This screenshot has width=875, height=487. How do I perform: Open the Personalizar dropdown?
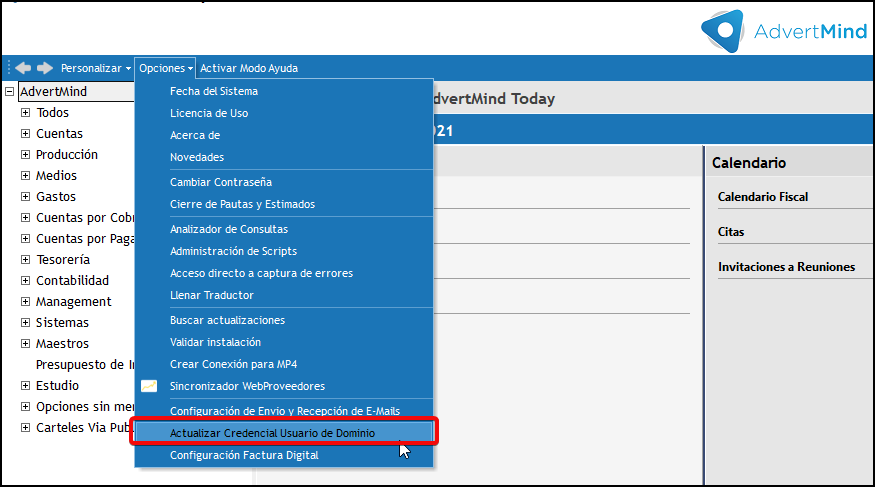coord(95,68)
